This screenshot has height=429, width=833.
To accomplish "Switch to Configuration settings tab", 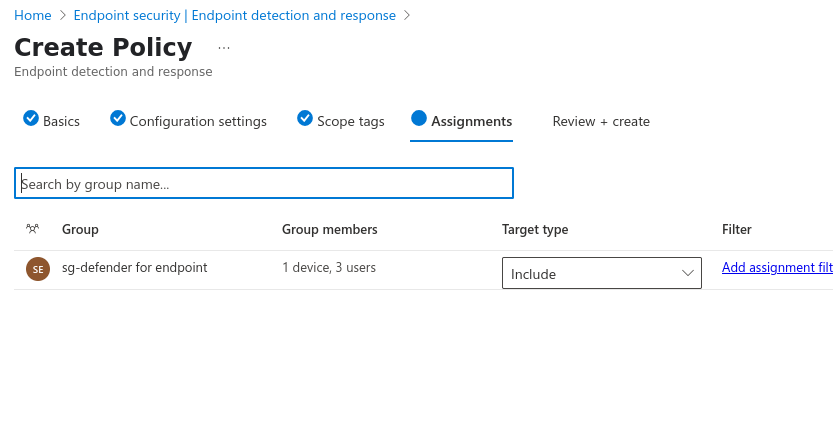I will click(198, 121).
